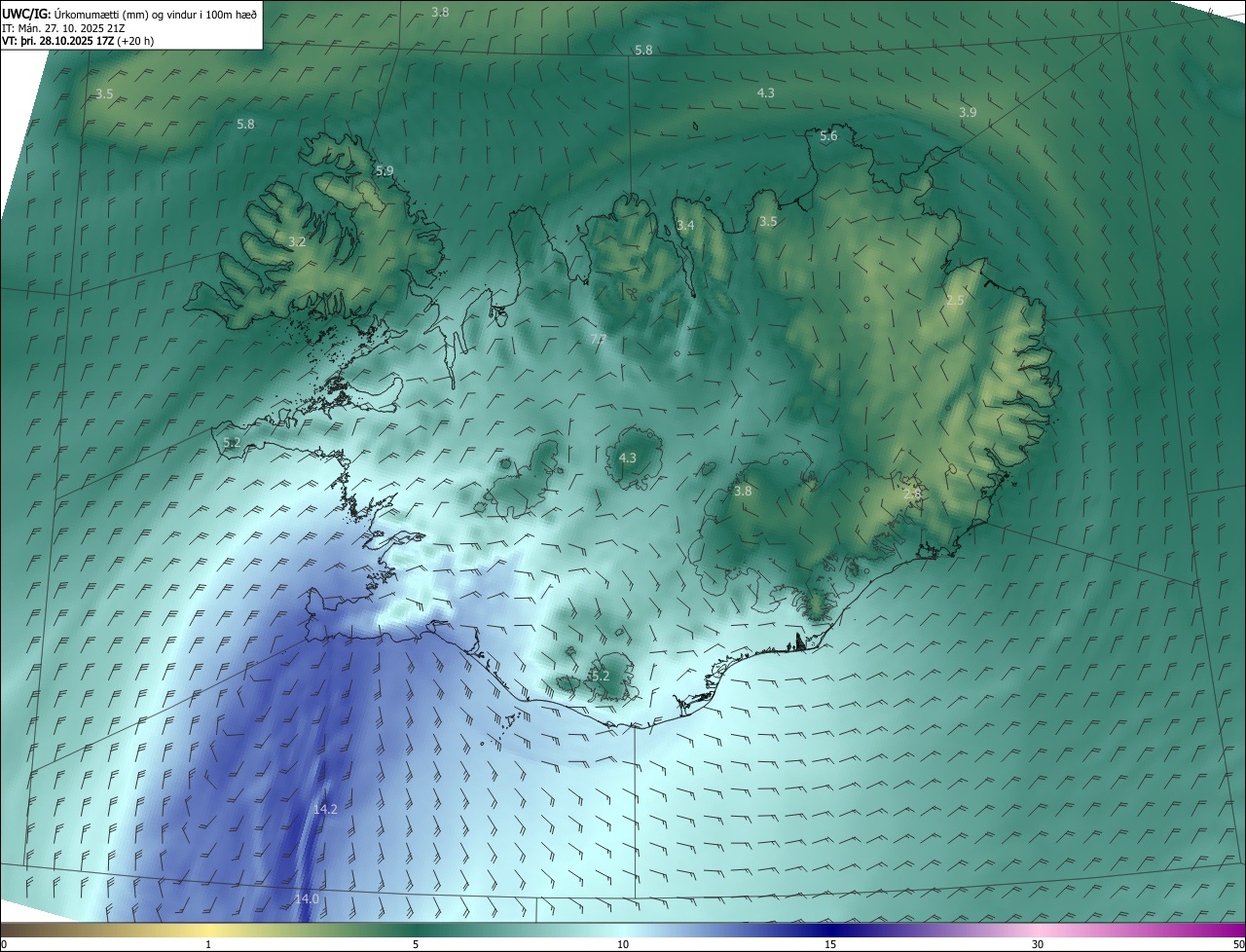Click the 15 tick on the color scale

pyautogui.click(x=830, y=944)
